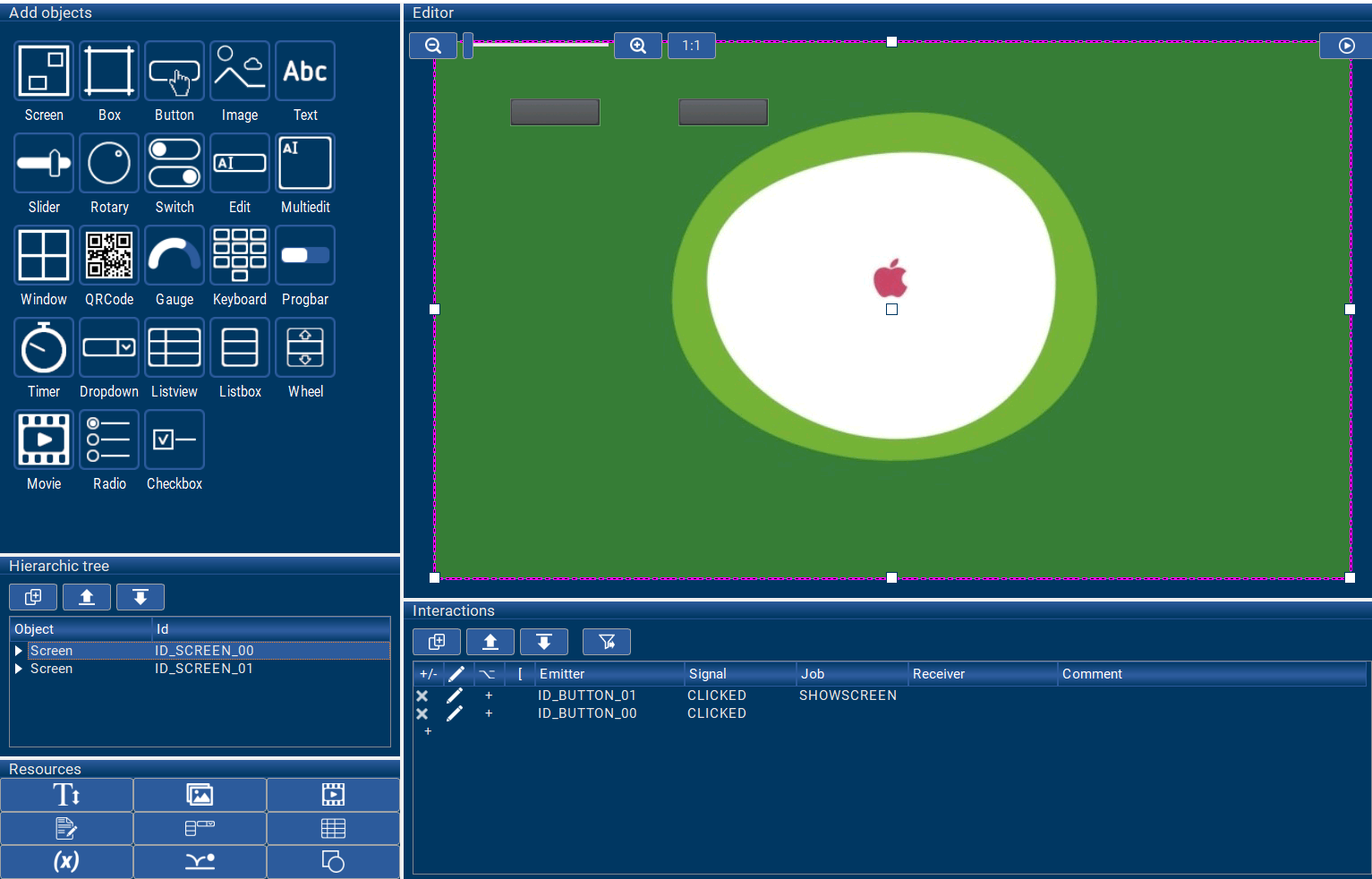
Task: Move the tree object down
Action: coord(141,597)
